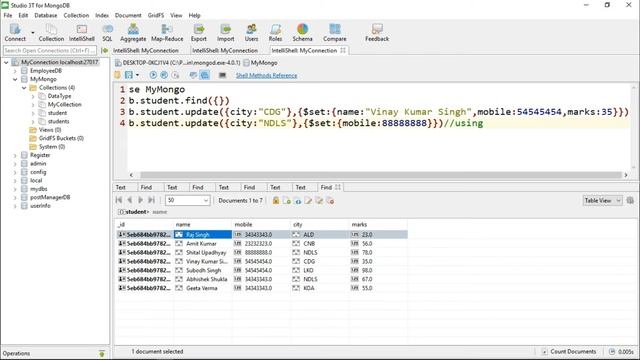Open the Help menu
Viewport: 640px width, 360px height.
(x=194, y=15)
